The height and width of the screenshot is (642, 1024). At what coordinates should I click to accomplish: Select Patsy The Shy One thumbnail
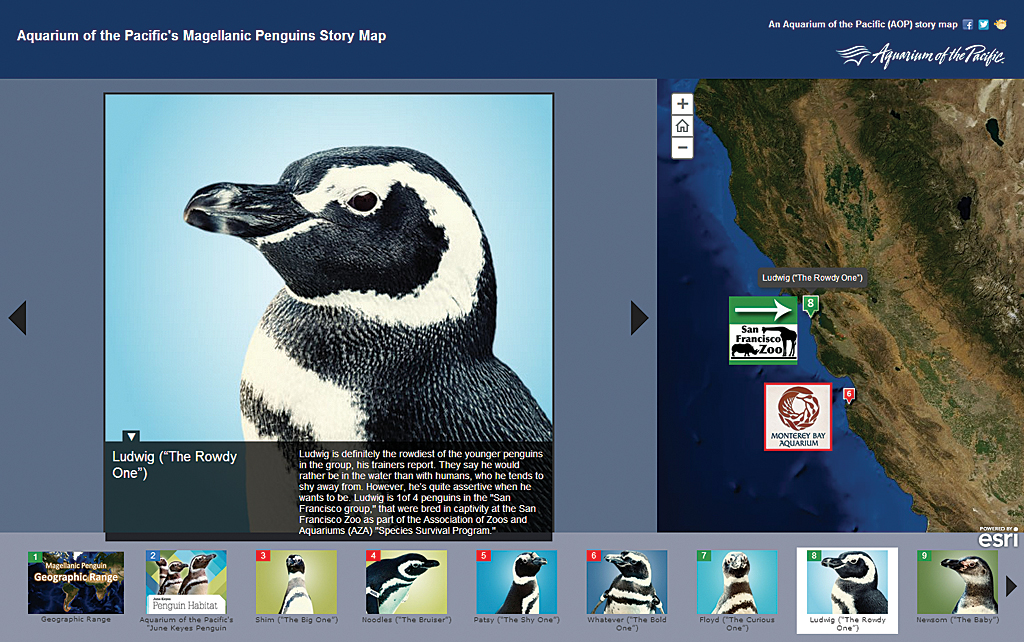(517, 582)
